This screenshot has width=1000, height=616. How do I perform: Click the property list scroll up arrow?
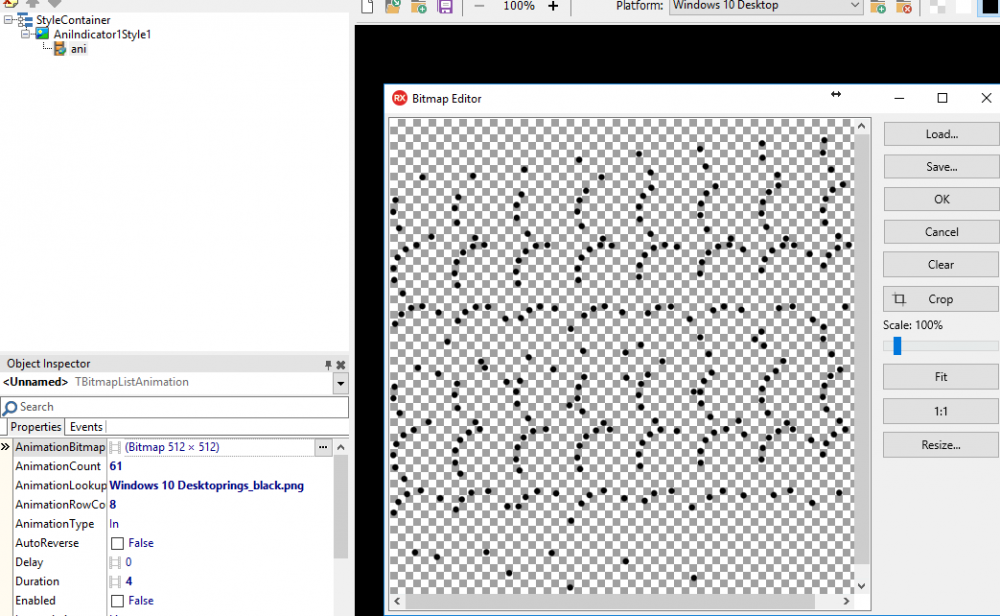(341, 447)
